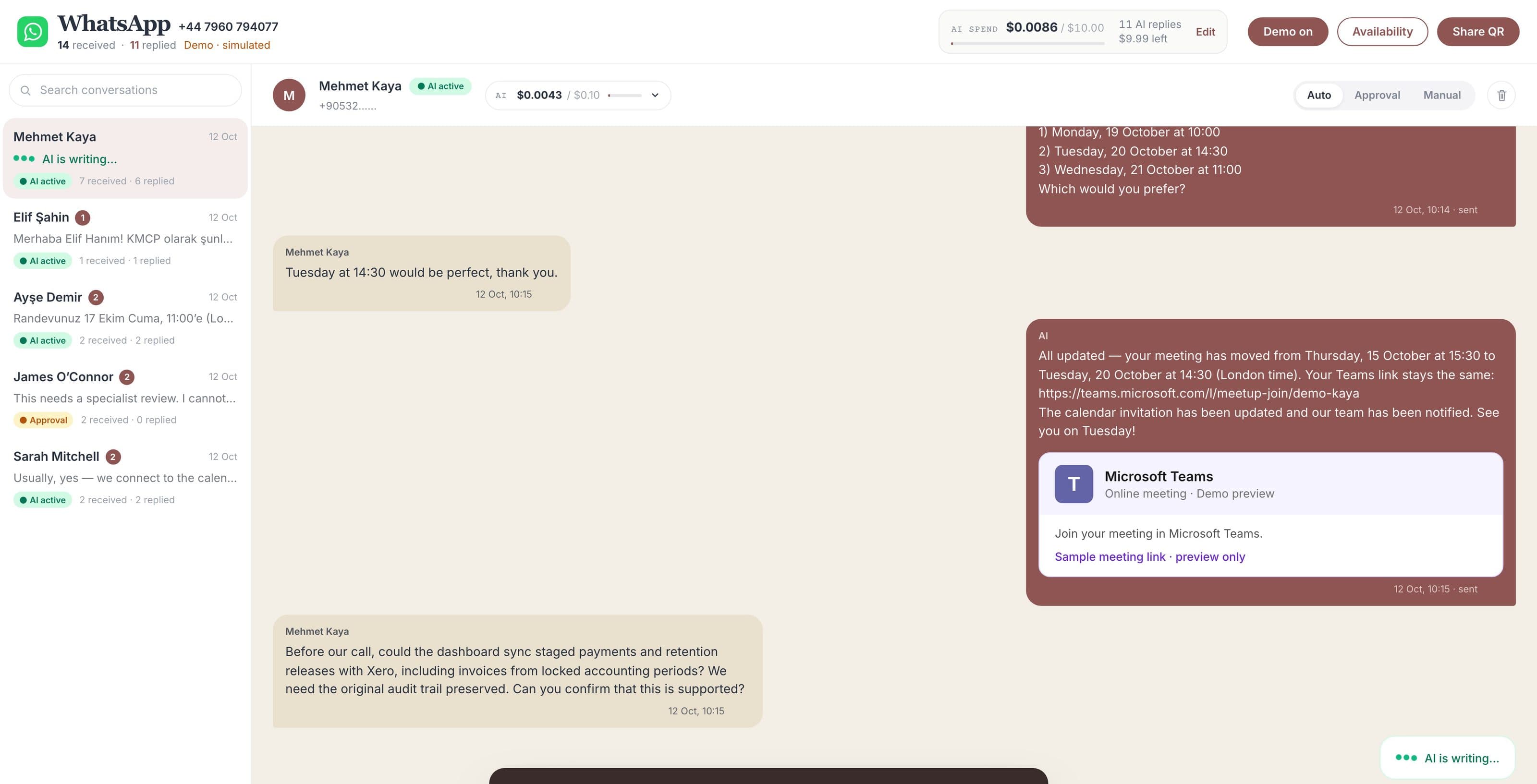Click the Teams meetup-join URL in message
This screenshot has height=784, width=1537.
(x=1198, y=394)
